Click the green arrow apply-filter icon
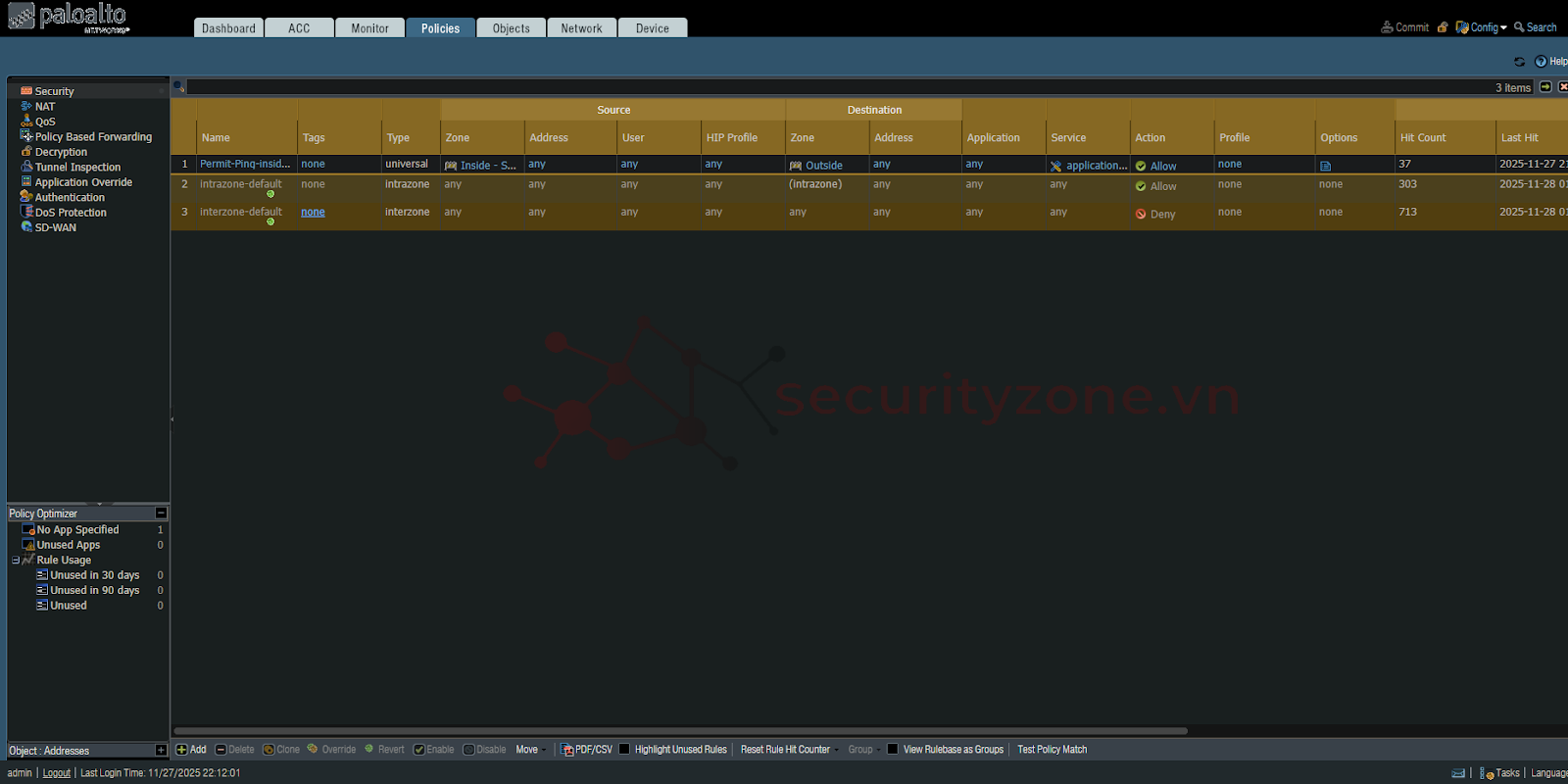Viewport: 1568px width, 784px height. (1545, 87)
